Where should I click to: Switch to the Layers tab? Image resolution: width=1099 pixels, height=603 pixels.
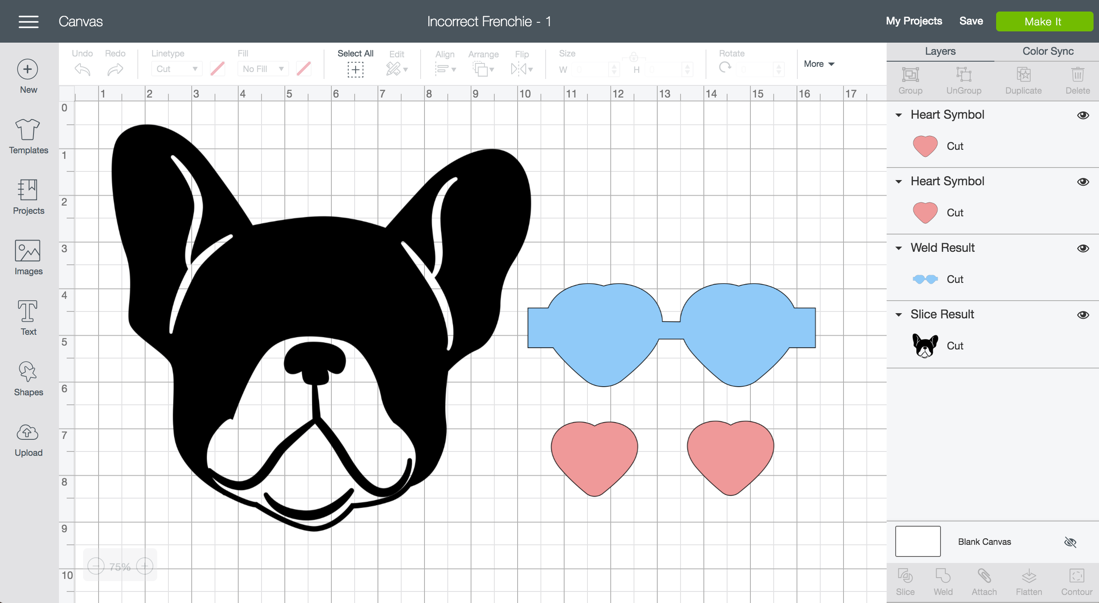[x=940, y=51]
